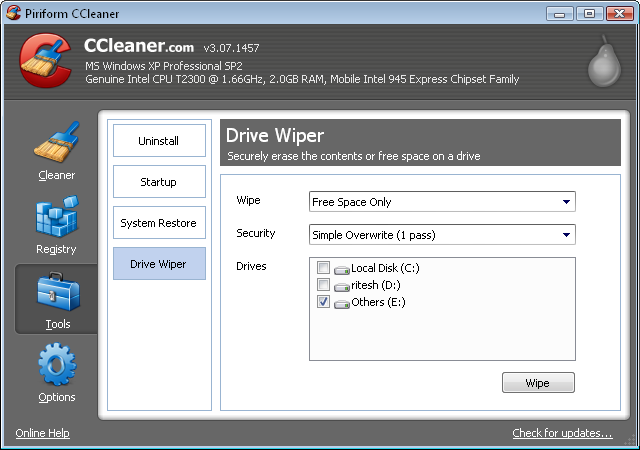Select the Tools toolbox icon
Viewport: 640px width, 450px height.
click(x=58, y=292)
